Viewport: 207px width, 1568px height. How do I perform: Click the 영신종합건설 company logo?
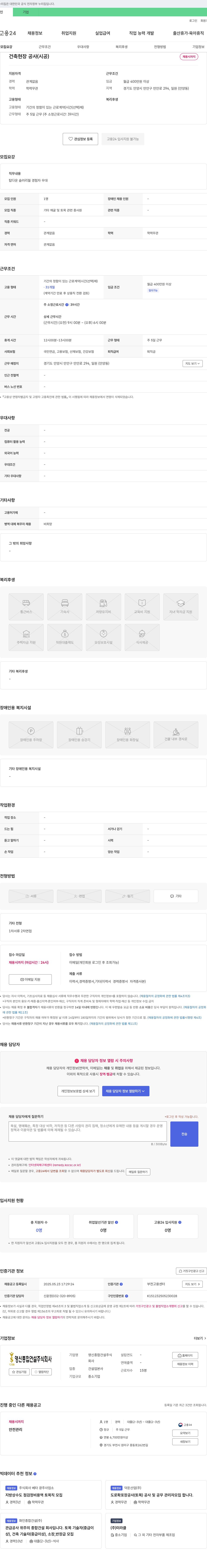(30, 1359)
